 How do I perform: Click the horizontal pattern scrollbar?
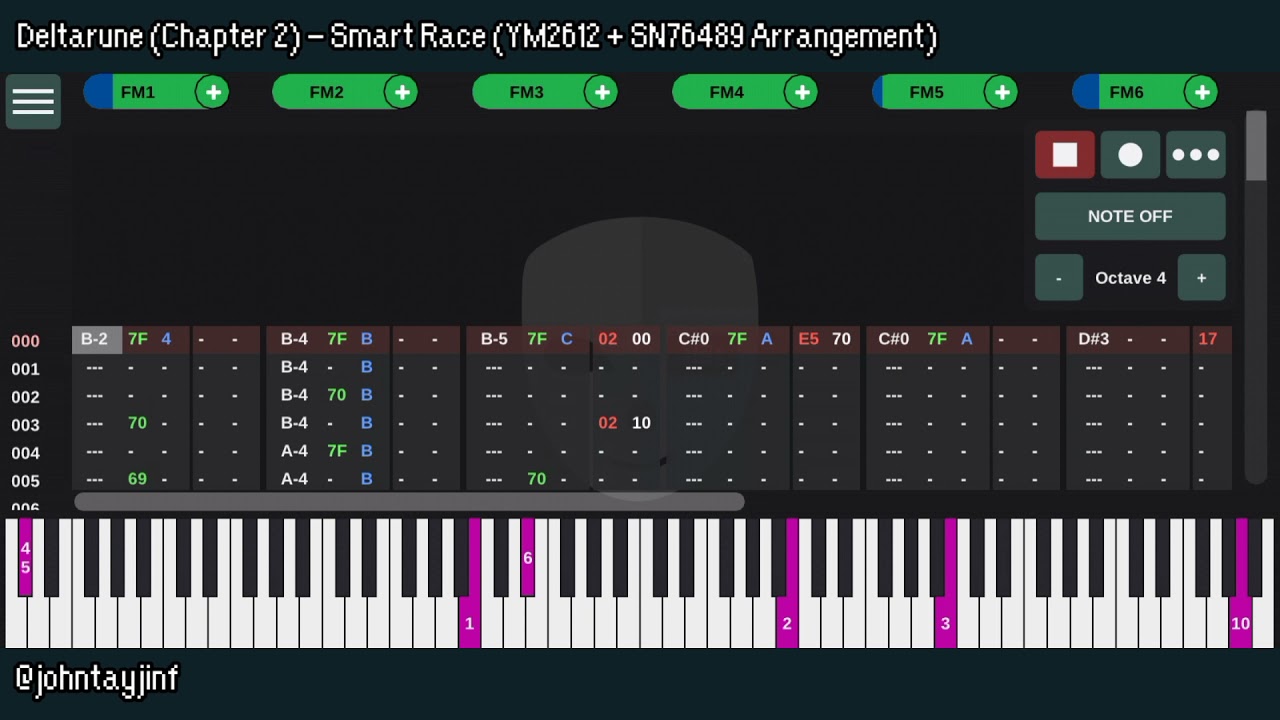click(409, 501)
